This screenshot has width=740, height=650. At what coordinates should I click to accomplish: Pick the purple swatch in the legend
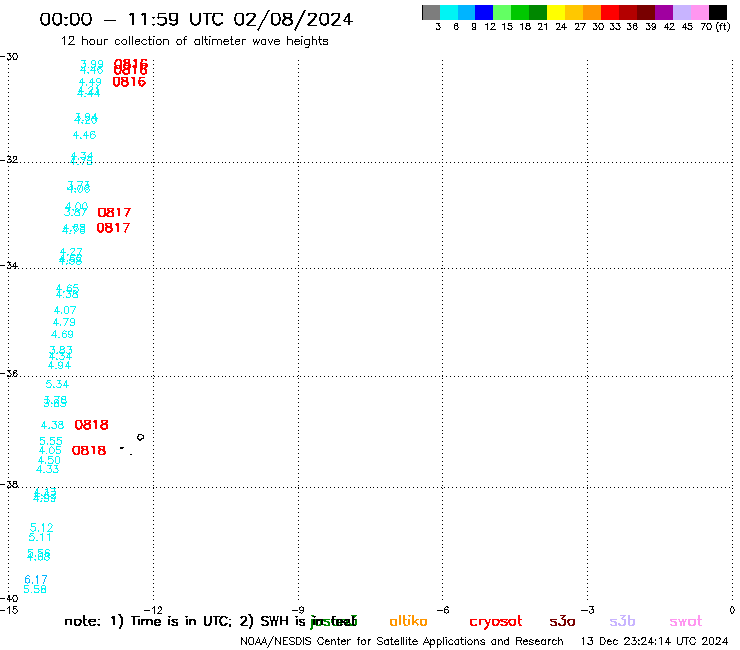click(x=664, y=12)
